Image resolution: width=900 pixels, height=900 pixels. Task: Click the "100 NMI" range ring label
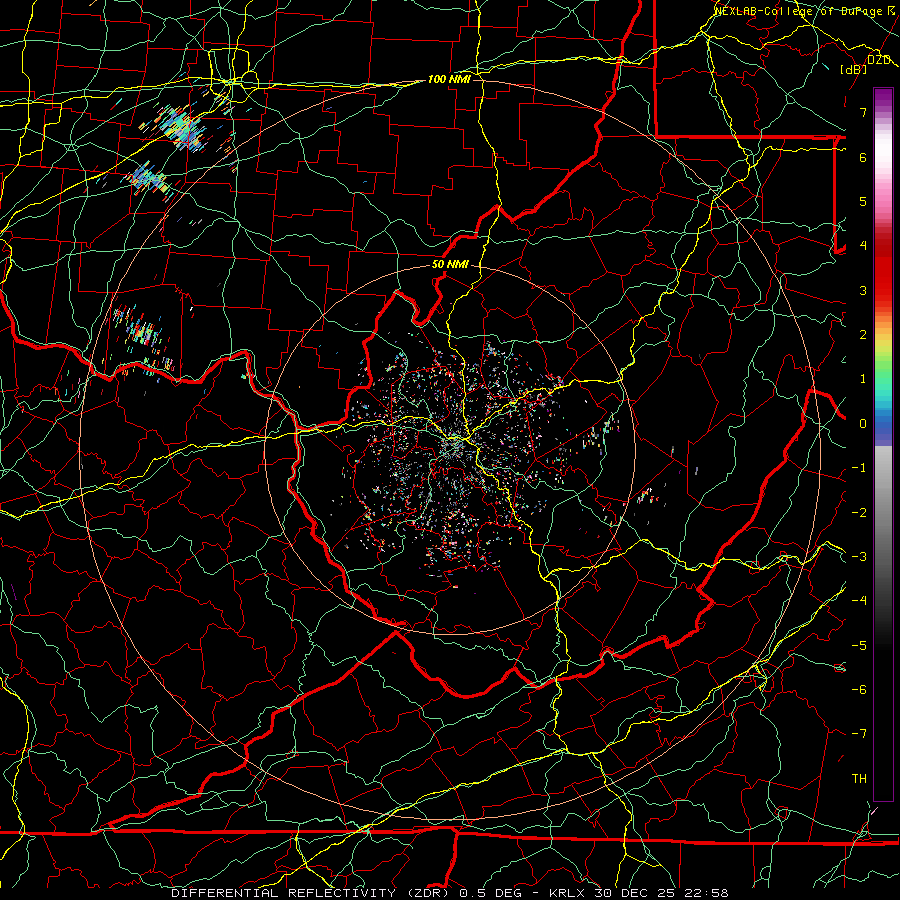point(449,79)
